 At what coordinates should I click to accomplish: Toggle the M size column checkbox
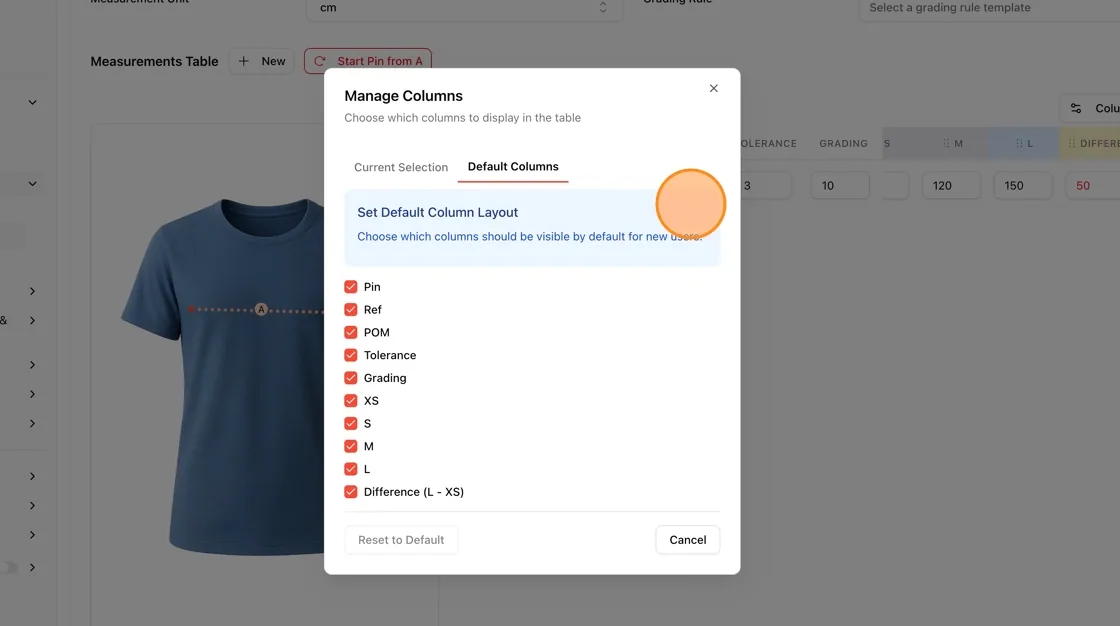(x=351, y=447)
